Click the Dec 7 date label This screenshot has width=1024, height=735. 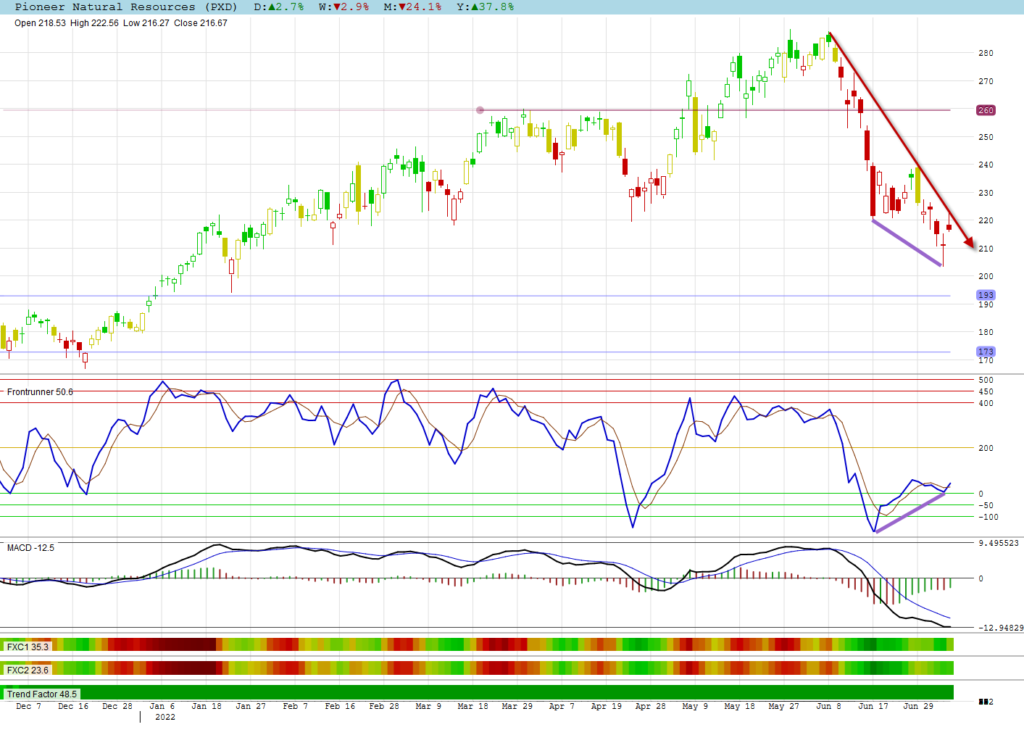coord(29,706)
